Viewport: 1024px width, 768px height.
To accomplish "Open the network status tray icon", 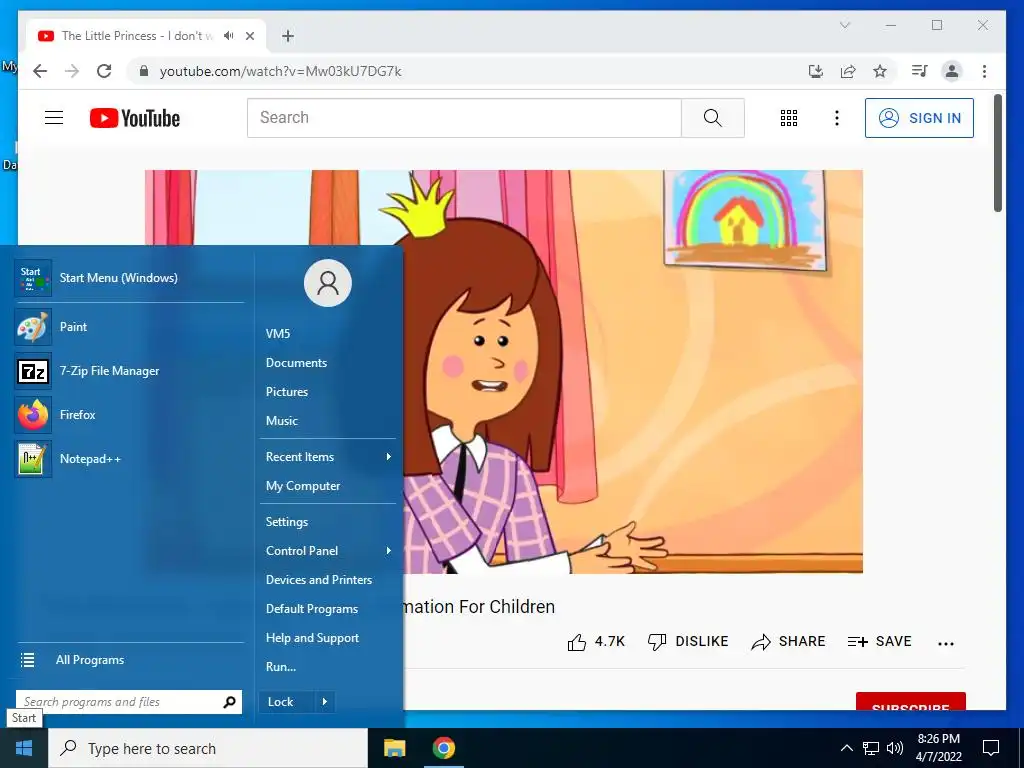I will (x=871, y=748).
